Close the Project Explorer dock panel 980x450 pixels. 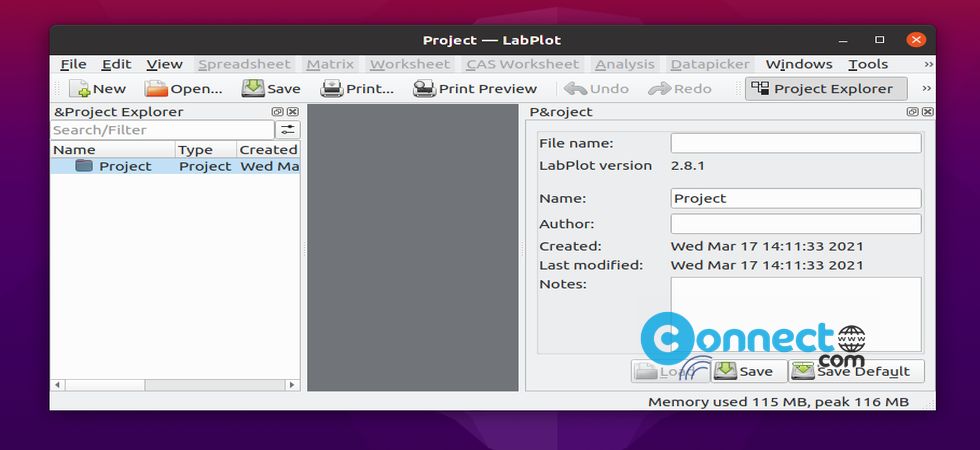click(292, 112)
